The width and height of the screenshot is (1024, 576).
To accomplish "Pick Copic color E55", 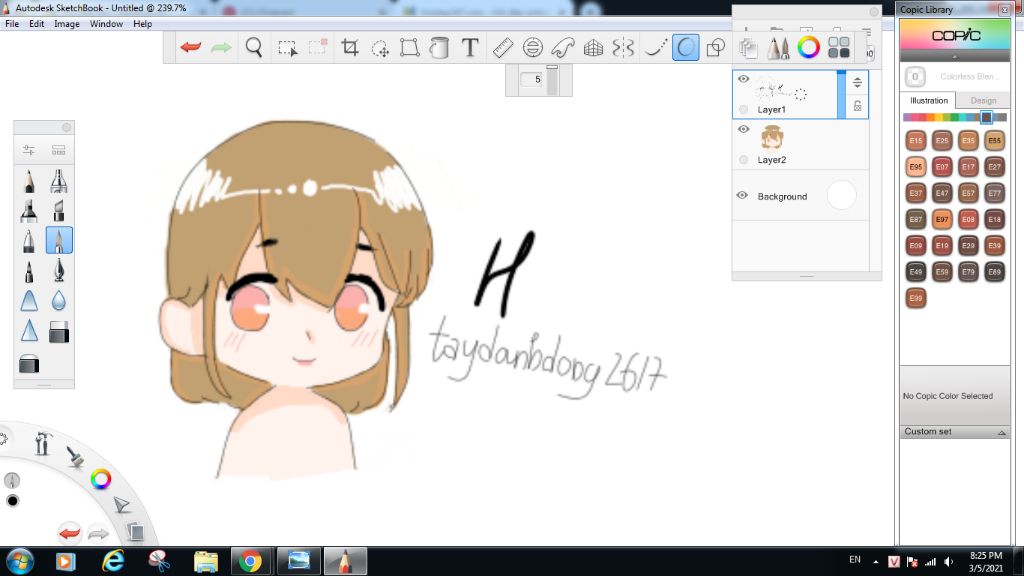I will (x=994, y=140).
